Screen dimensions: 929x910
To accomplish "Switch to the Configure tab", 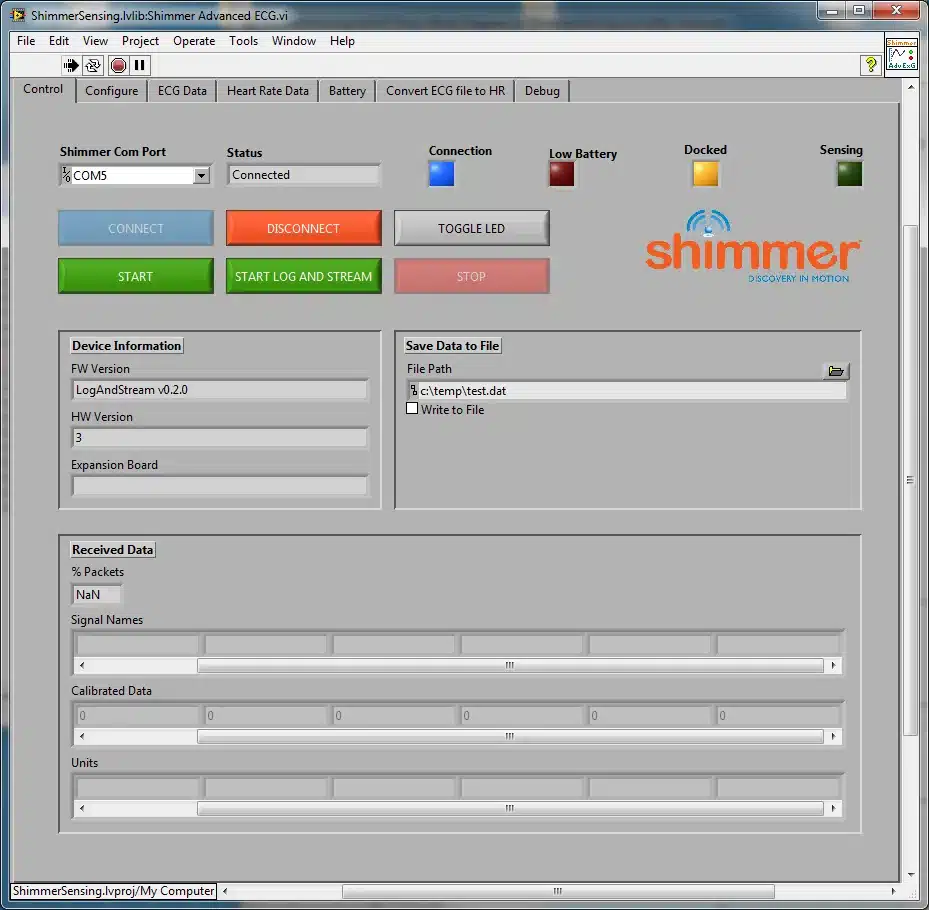I will click(111, 91).
